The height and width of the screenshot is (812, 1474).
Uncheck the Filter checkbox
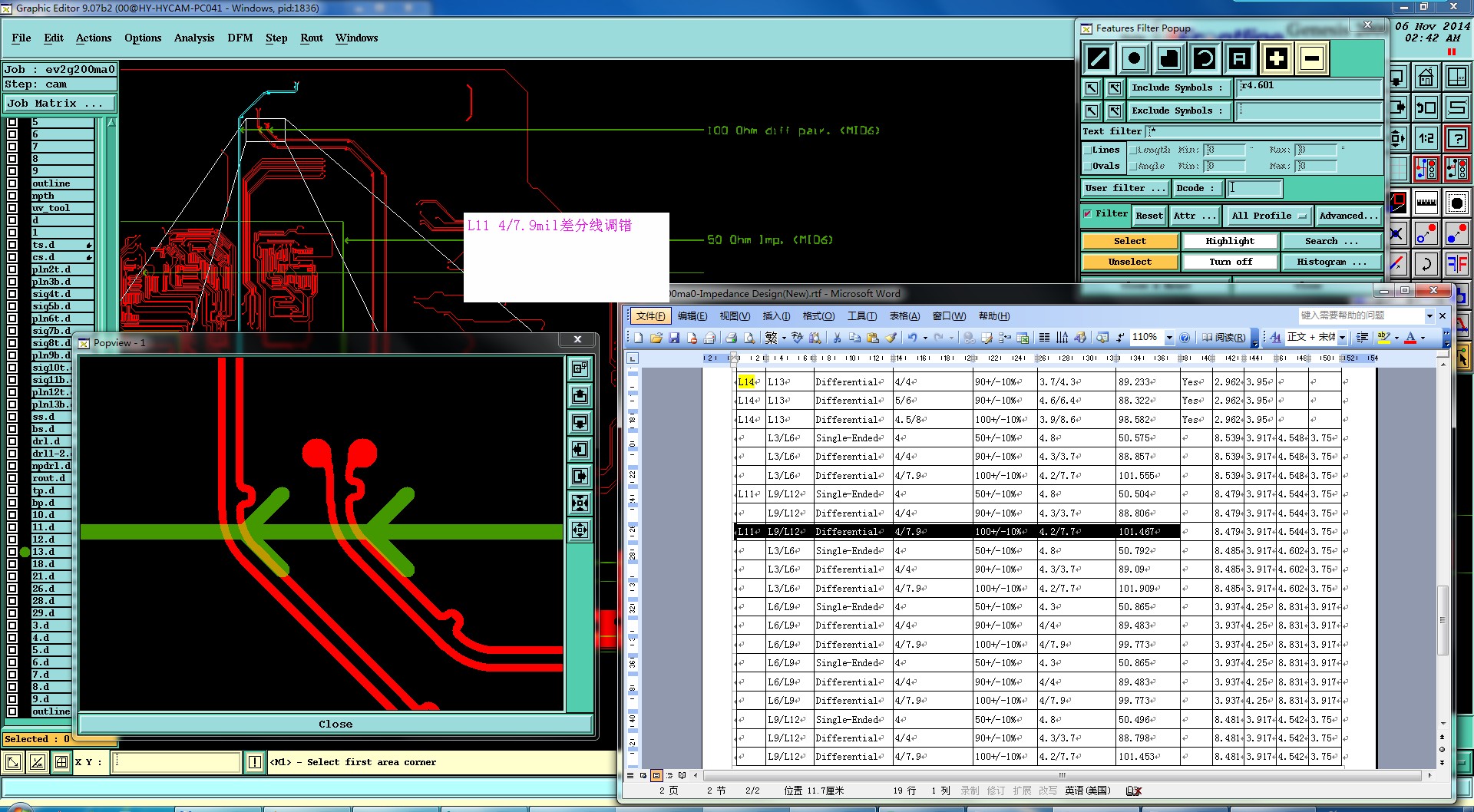pos(1088,214)
